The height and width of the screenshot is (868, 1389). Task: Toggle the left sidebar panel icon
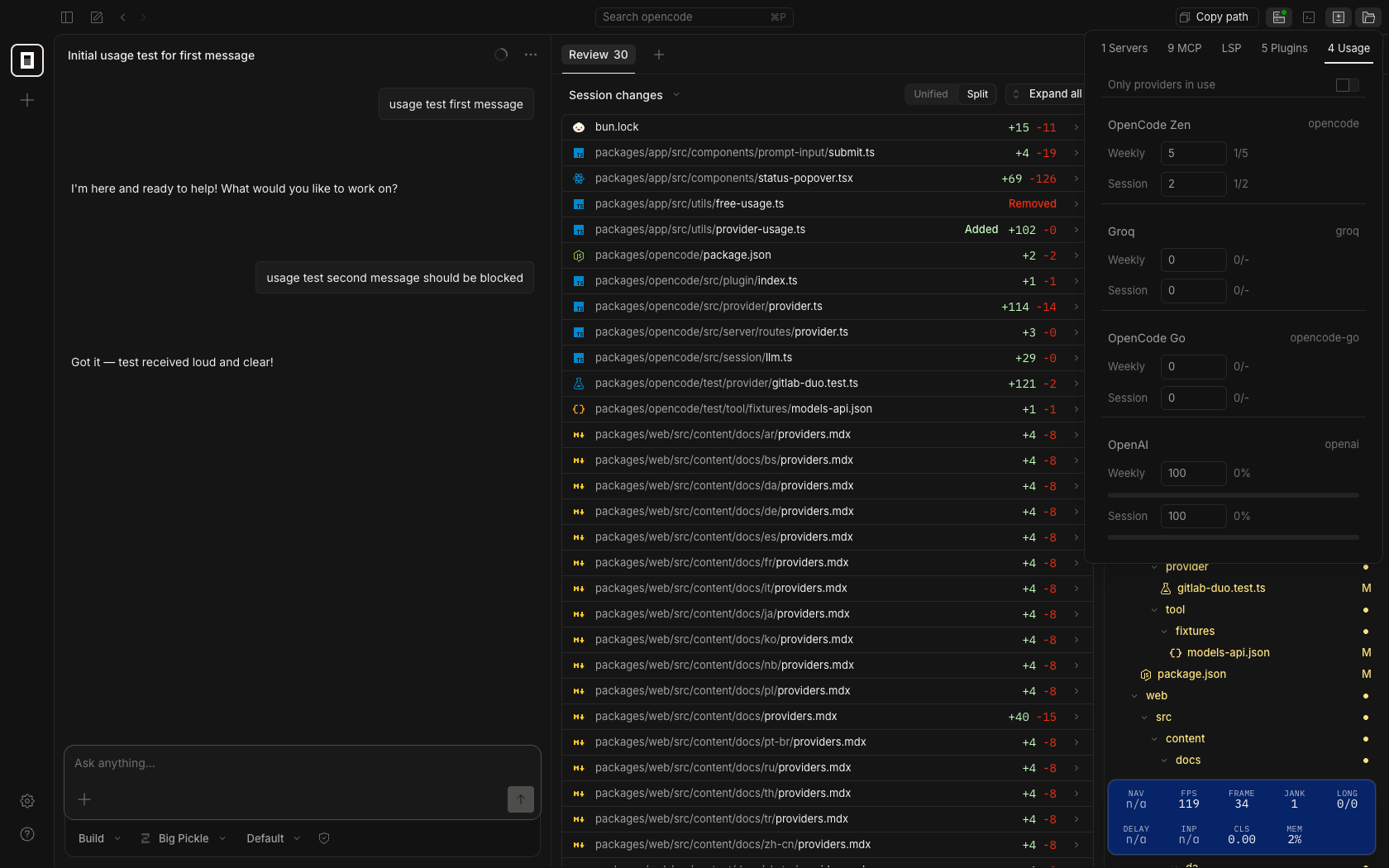coord(67,17)
